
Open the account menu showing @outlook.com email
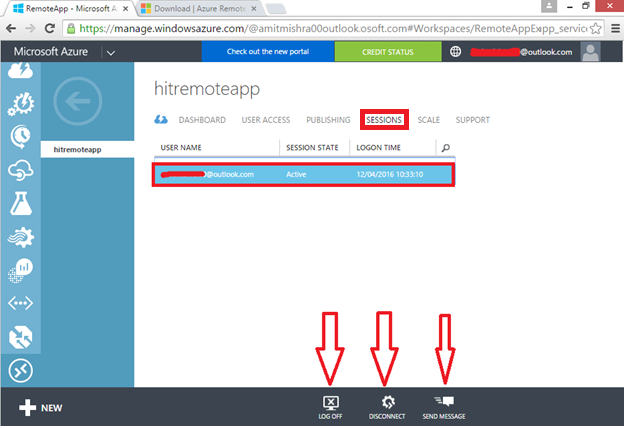click(521, 52)
